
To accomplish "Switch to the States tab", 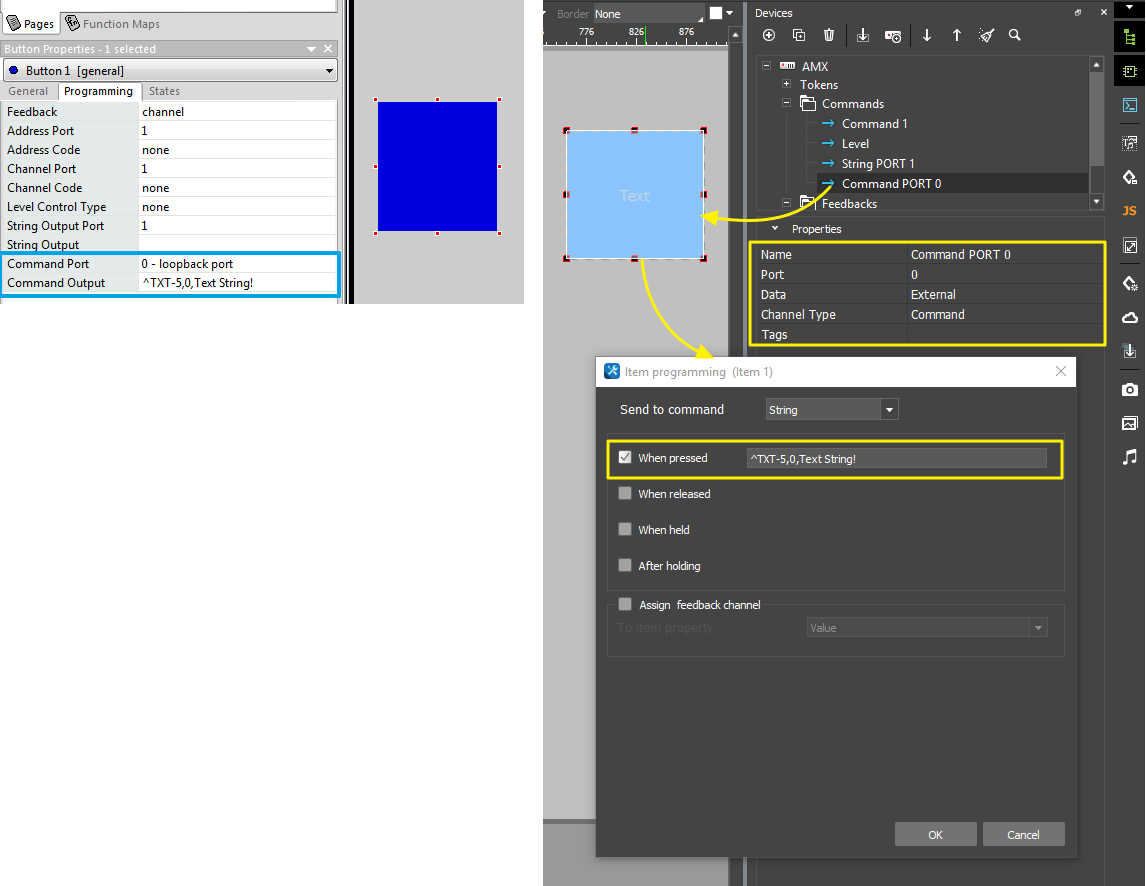I will (x=164, y=91).
